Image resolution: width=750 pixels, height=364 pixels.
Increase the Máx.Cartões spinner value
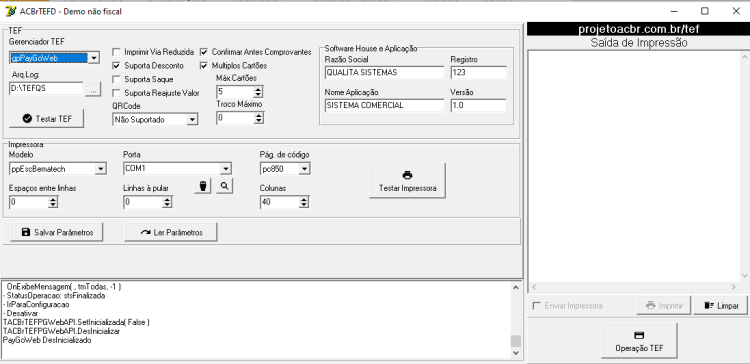[258, 88]
